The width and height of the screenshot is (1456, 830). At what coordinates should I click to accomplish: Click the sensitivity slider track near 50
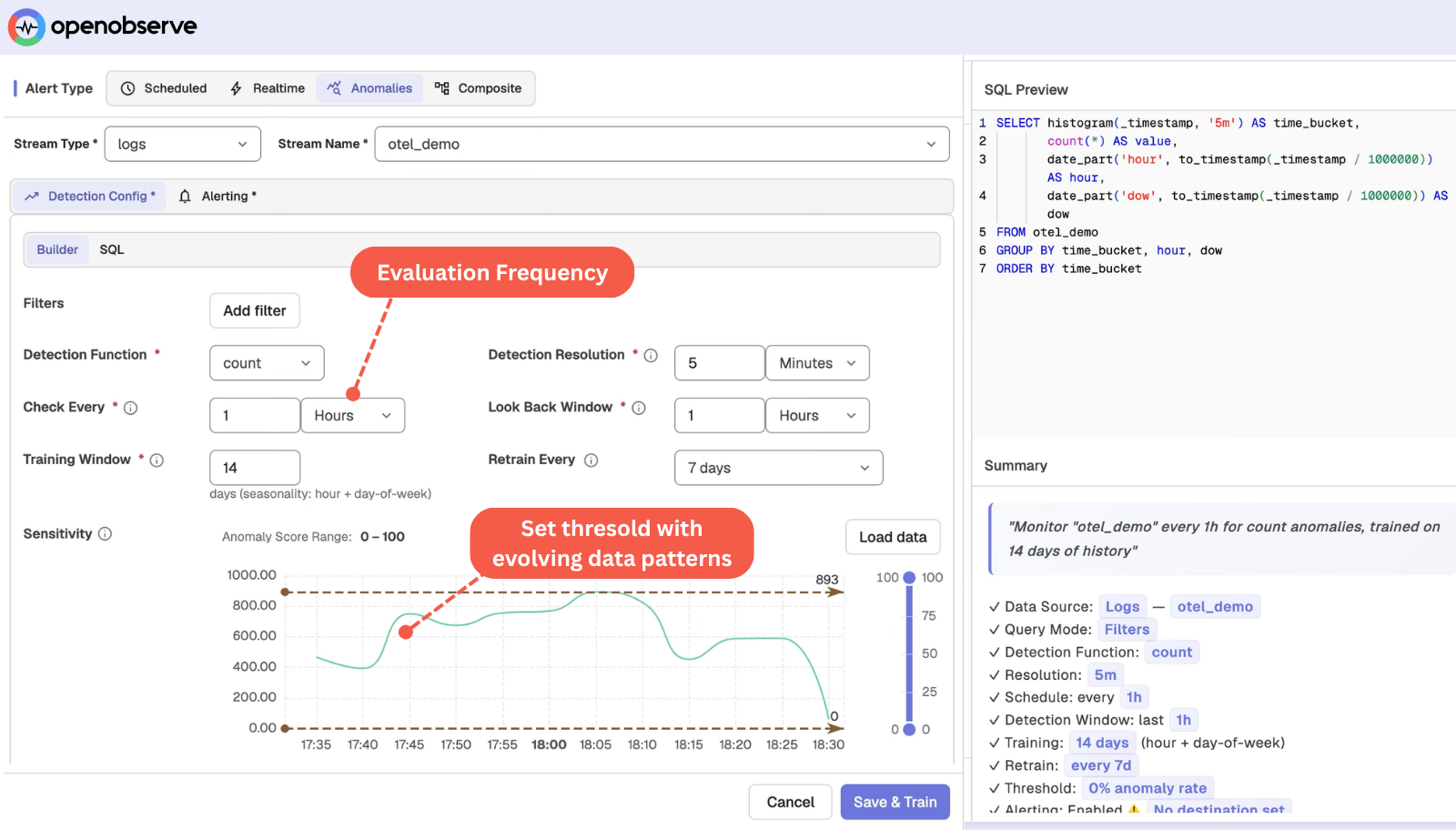pyautogui.click(x=909, y=653)
